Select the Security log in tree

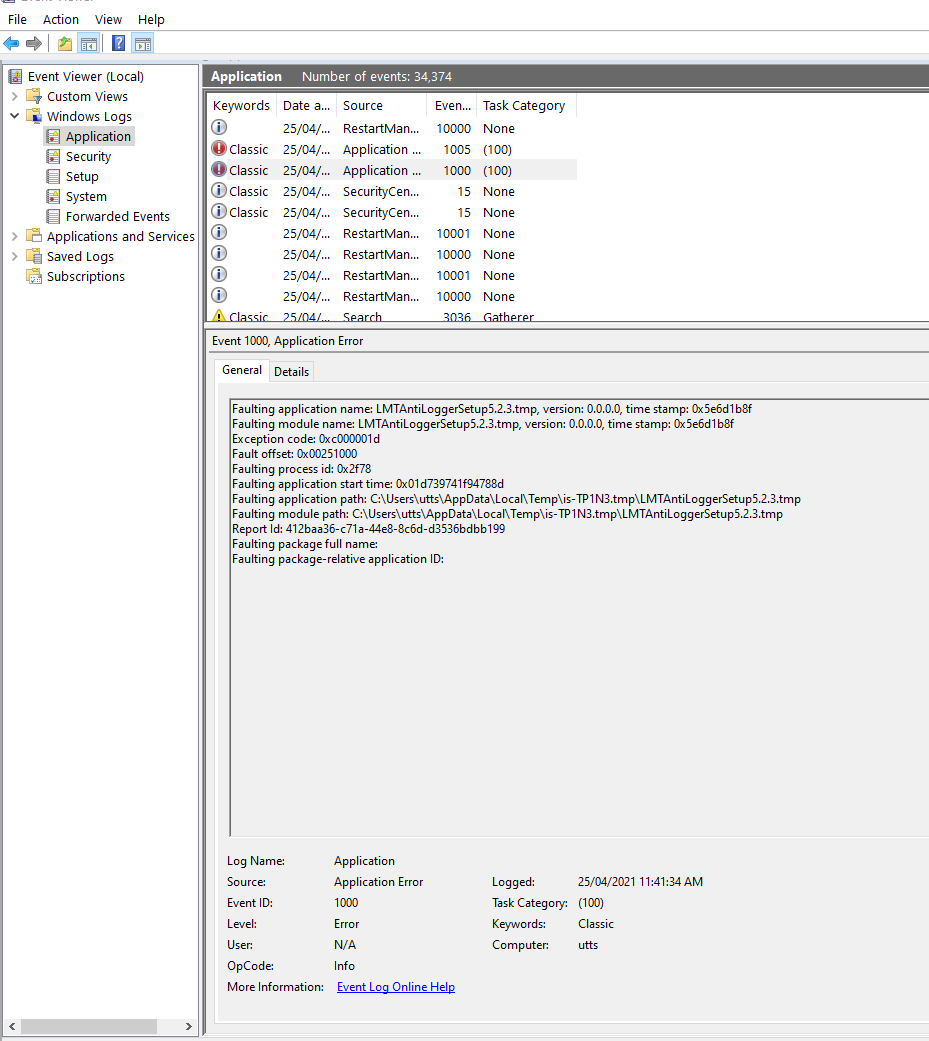click(x=88, y=157)
